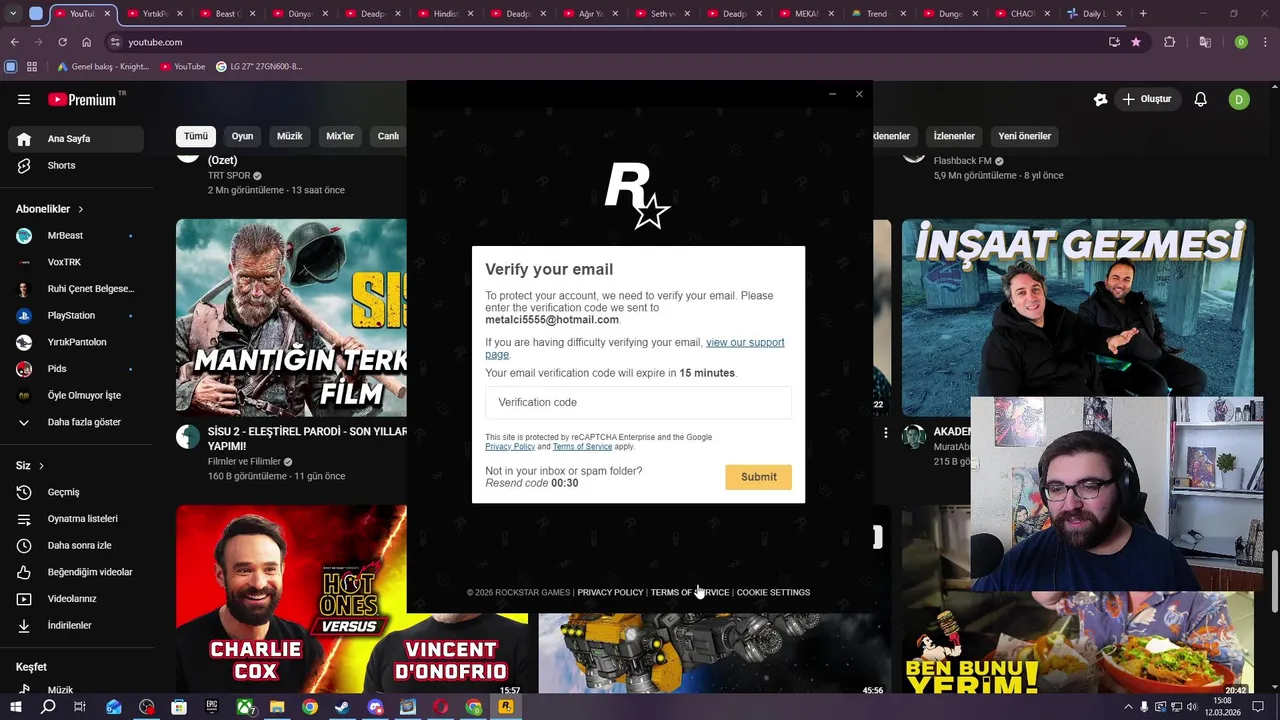
Task: Go back using browser back arrow
Action: pos(14,42)
